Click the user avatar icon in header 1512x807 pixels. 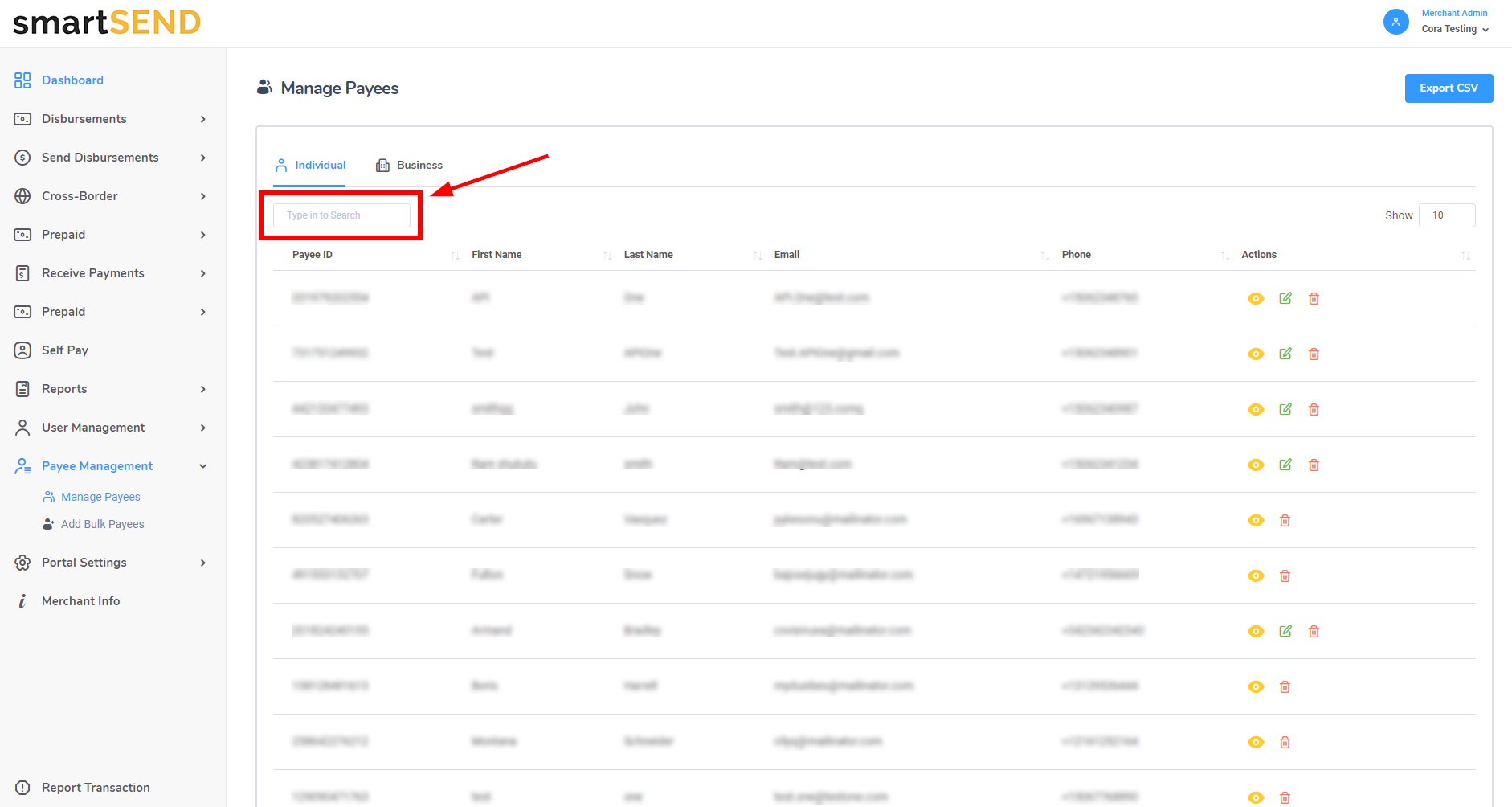pyautogui.click(x=1396, y=22)
